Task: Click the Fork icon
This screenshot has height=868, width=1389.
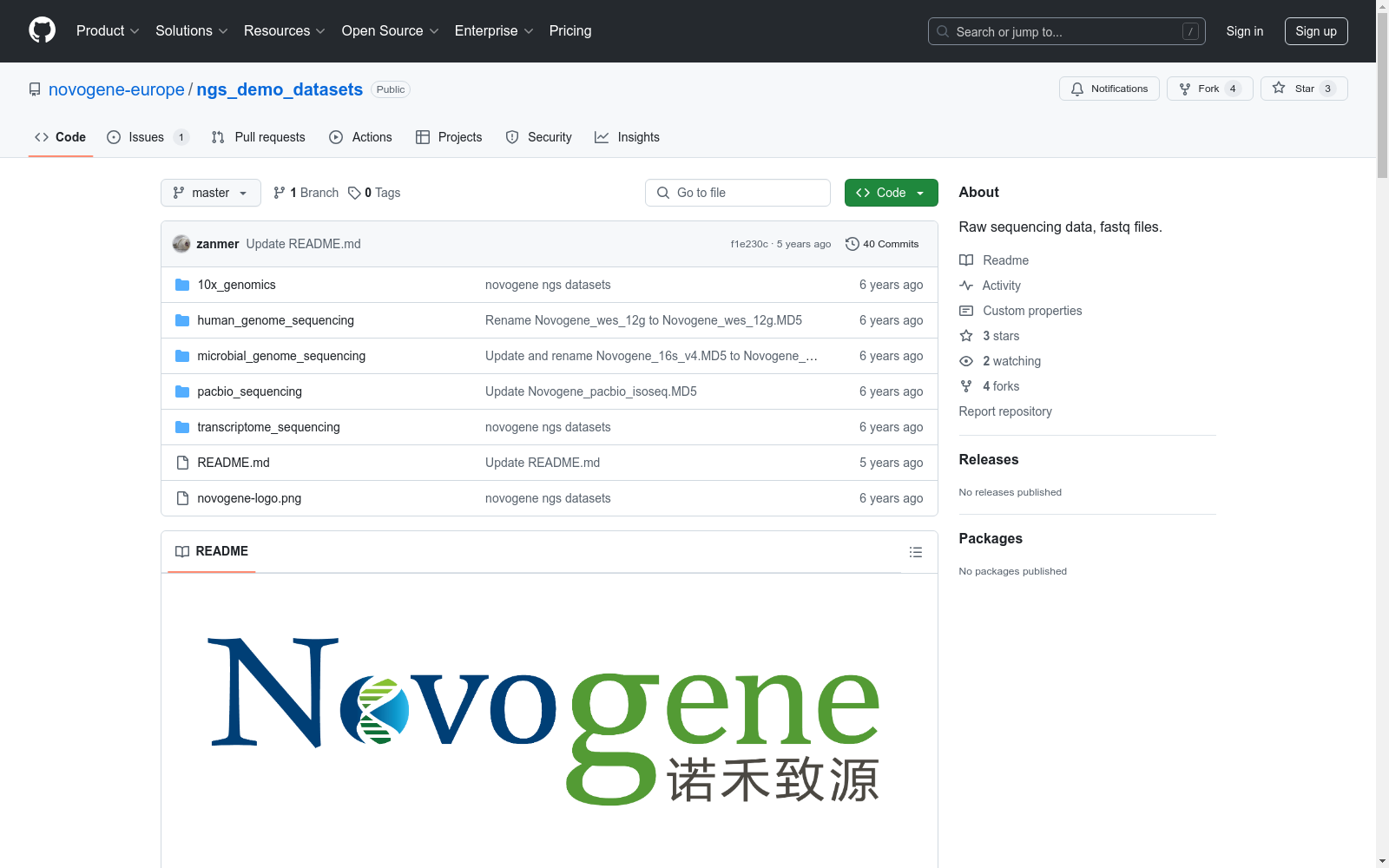Action: 1185,89
